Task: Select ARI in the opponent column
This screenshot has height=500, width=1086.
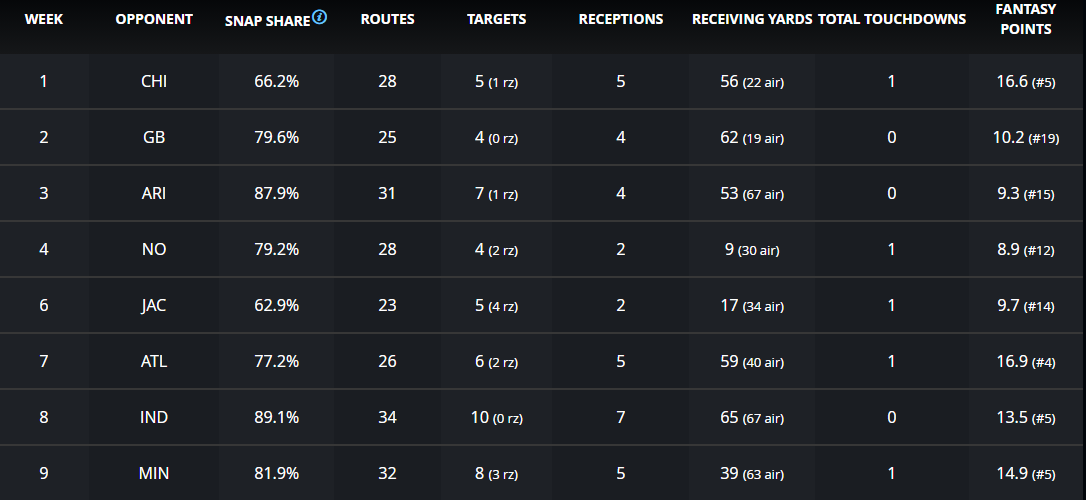Action: pos(154,194)
